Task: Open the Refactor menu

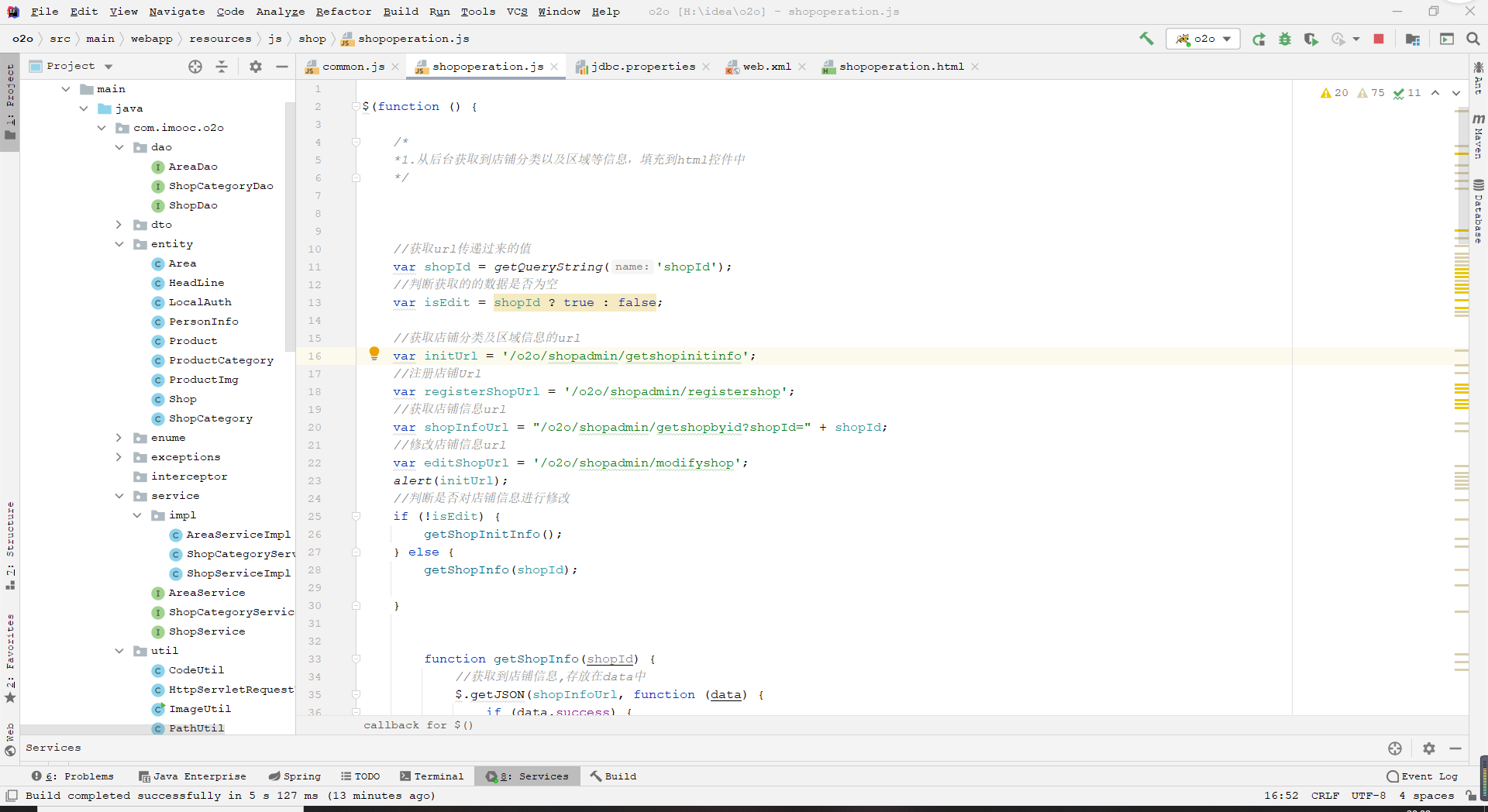Action: [343, 12]
